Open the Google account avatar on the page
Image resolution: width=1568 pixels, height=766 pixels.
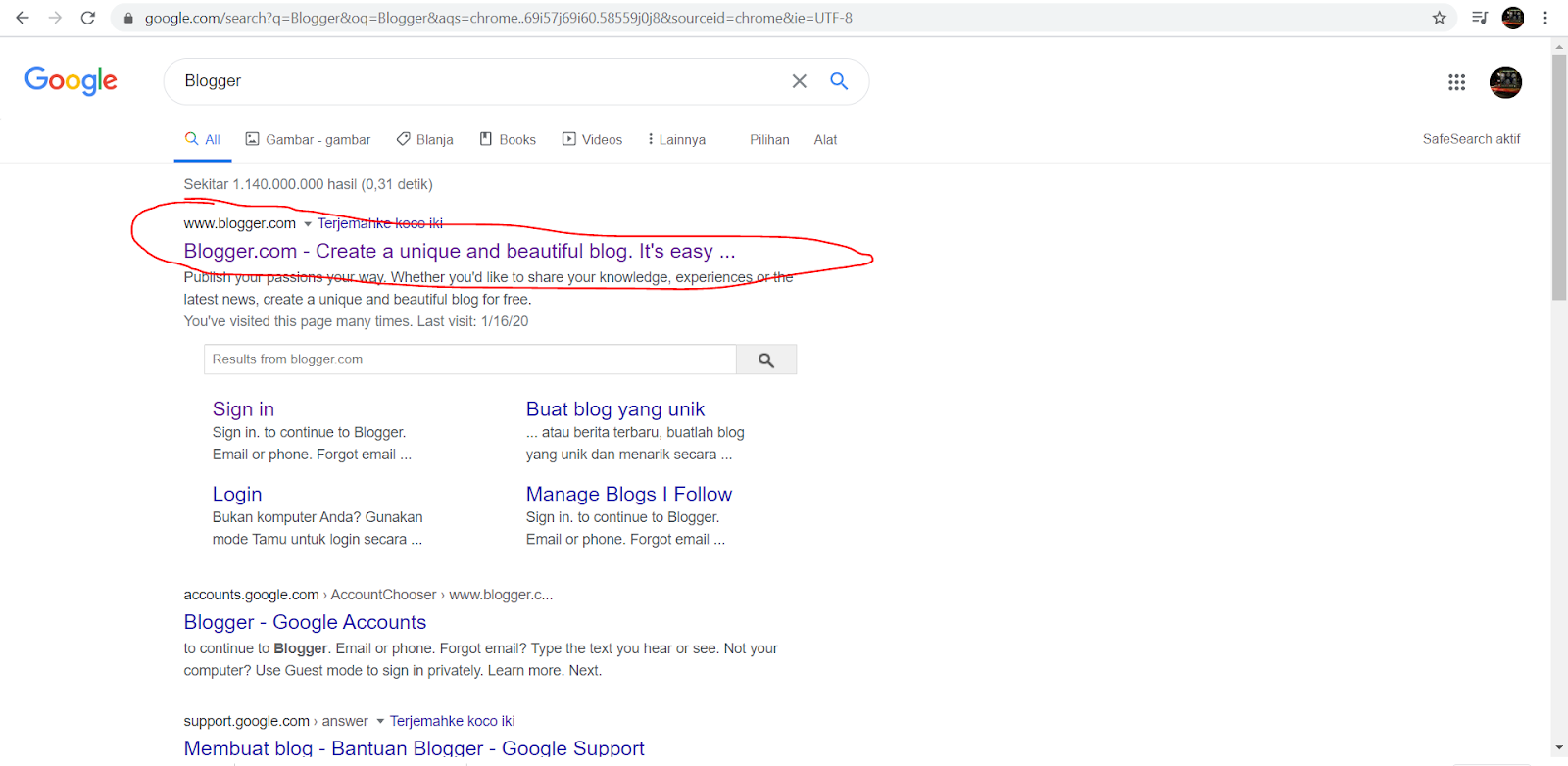point(1505,82)
